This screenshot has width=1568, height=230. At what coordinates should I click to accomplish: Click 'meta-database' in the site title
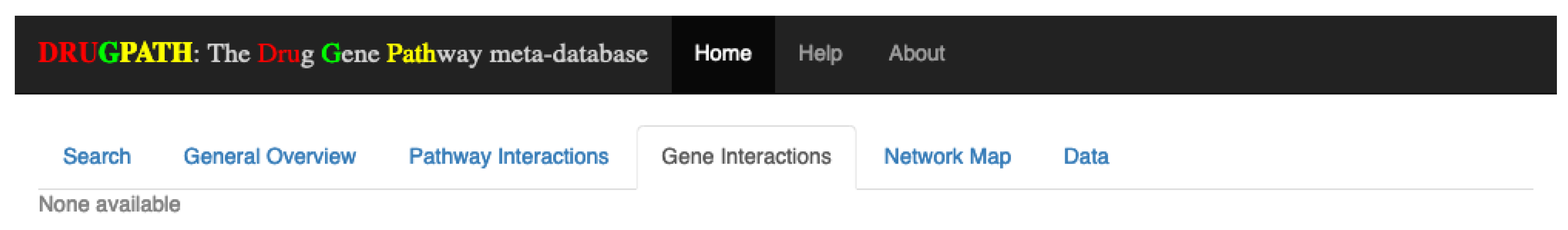click(569, 54)
